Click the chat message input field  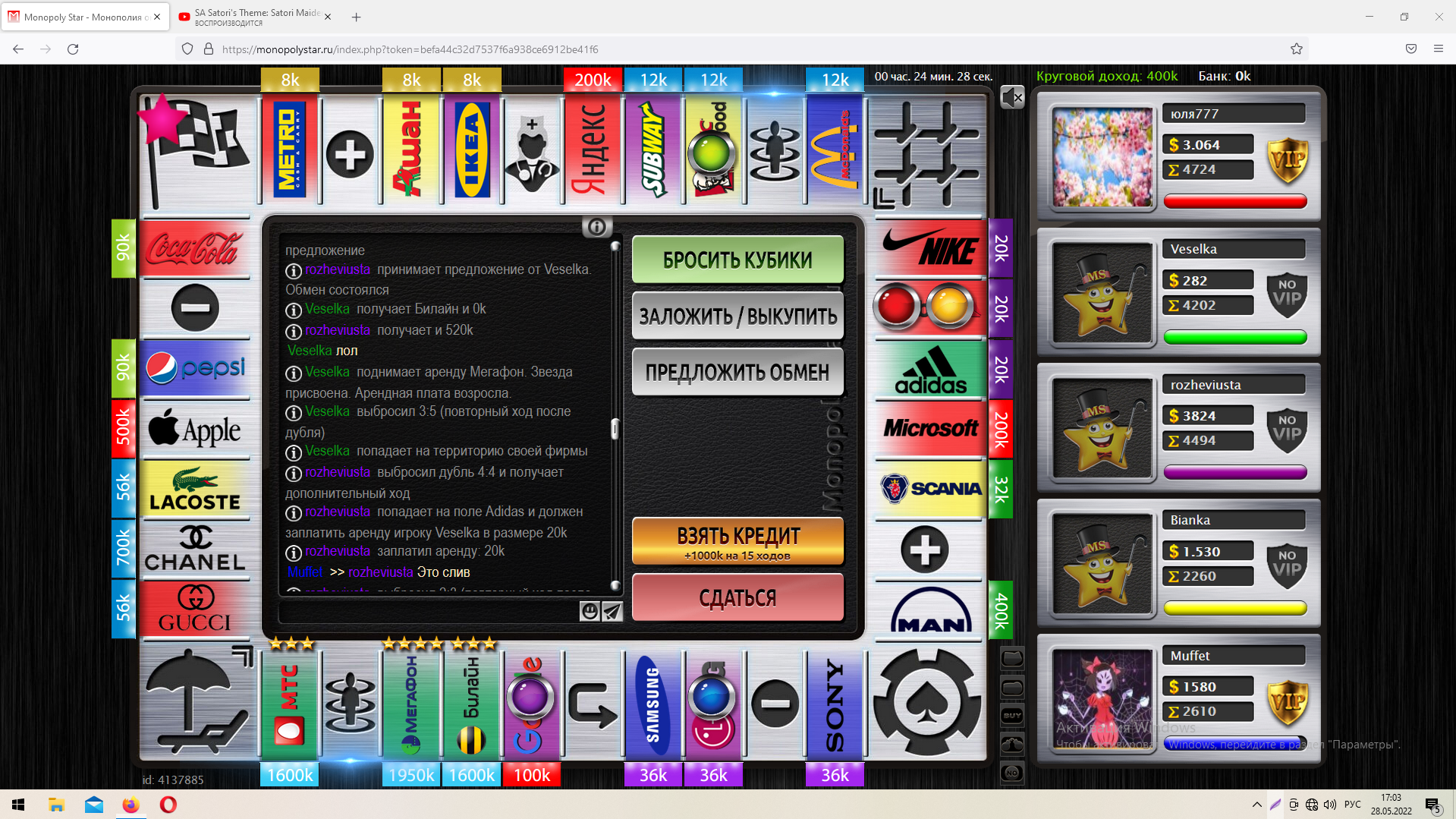pyautogui.click(x=429, y=612)
